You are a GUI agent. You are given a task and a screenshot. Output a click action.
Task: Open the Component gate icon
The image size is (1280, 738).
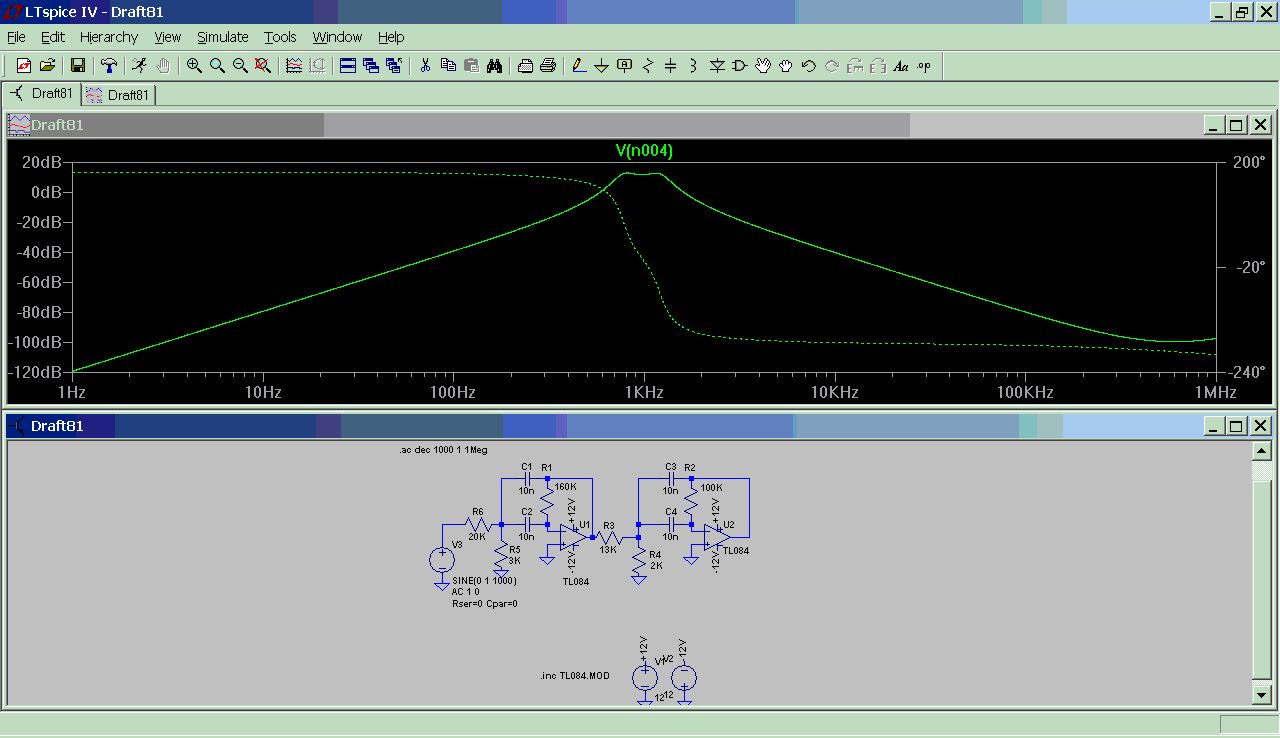pos(740,66)
